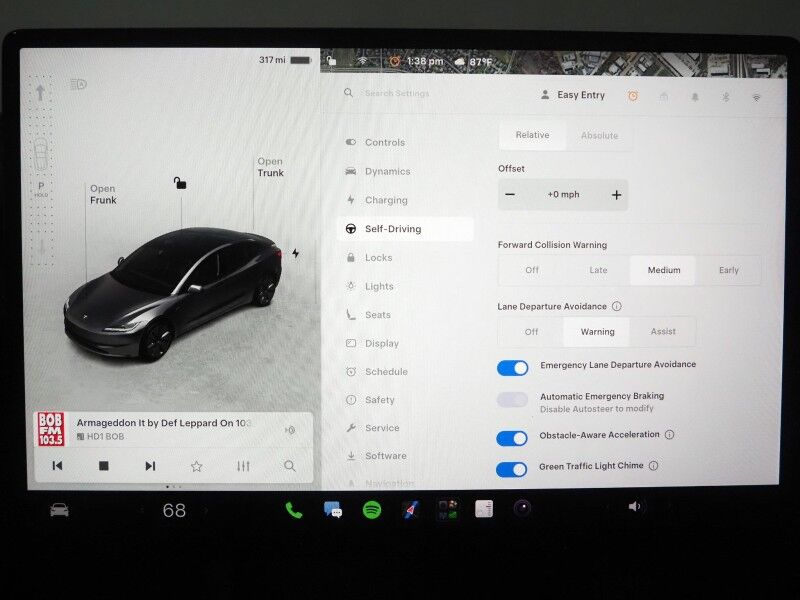Set Lane Departure Avoidance to Assist
This screenshot has height=600, width=800.
pos(663,332)
